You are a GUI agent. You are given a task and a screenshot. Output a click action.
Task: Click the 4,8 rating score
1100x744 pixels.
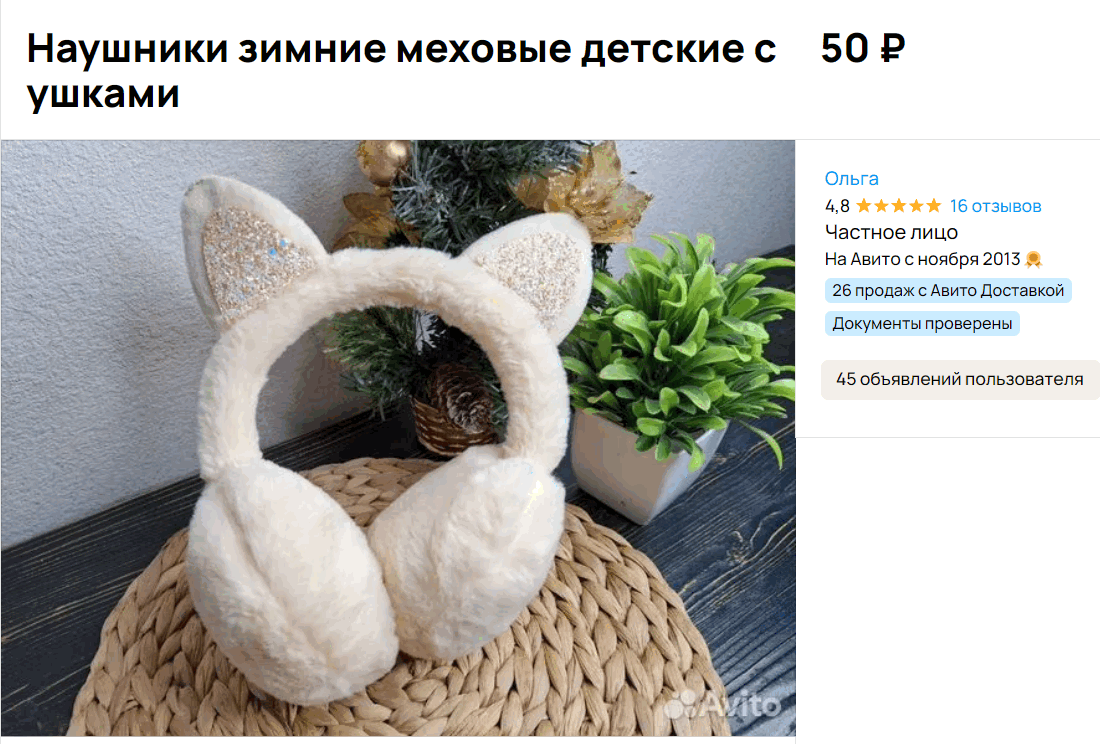pyautogui.click(x=837, y=206)
